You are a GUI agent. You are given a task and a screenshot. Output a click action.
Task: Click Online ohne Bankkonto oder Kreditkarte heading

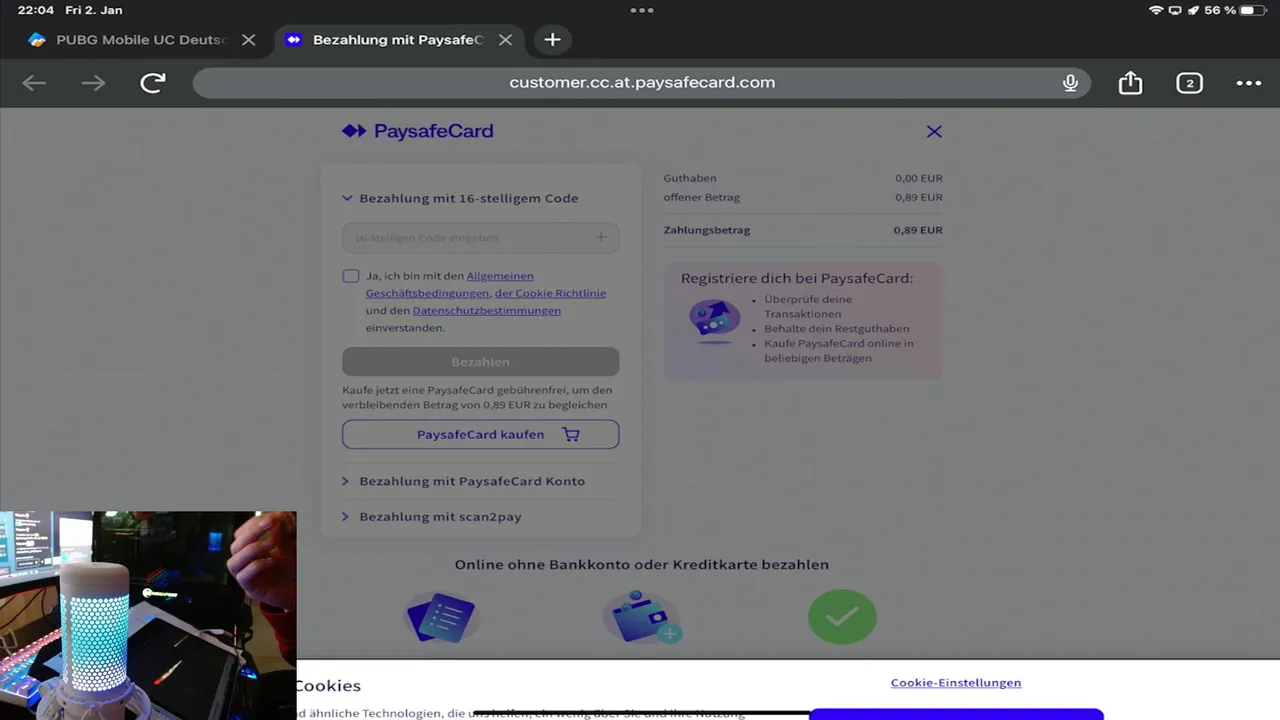(x=642, y=564)
